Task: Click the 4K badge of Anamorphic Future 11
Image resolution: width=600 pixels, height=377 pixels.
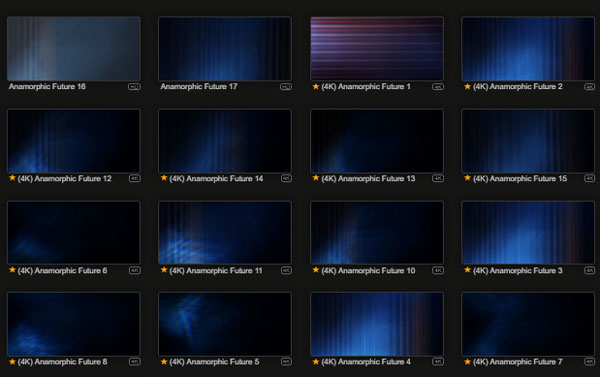Action: 286,271
